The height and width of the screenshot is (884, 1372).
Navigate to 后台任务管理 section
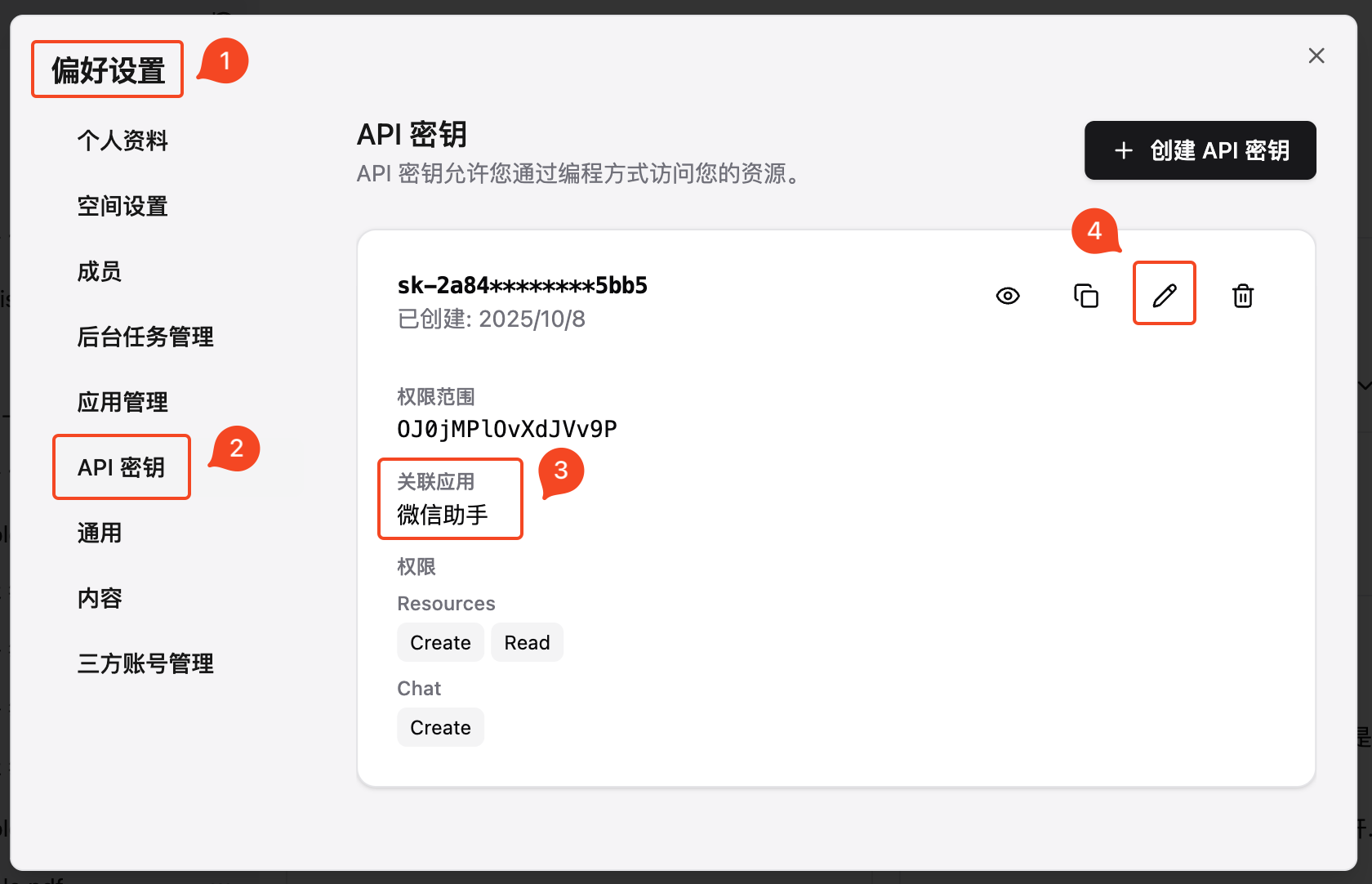click(x=145, y=337)
